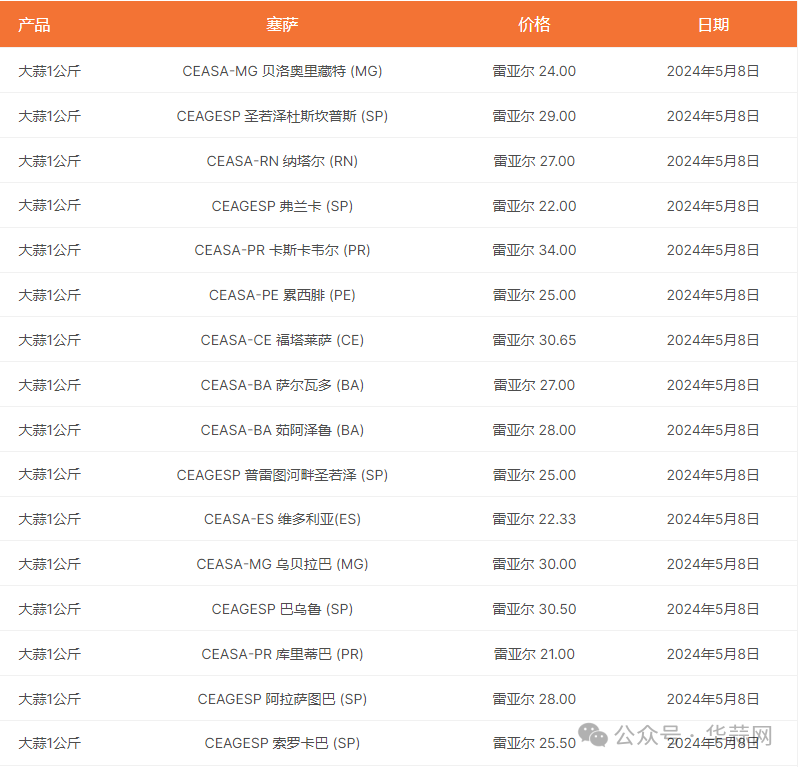The width and height of the screenshot is (798, 767).
Task: Select CEASA-ES 维多利亚(ES) cell
Action: 282,519
